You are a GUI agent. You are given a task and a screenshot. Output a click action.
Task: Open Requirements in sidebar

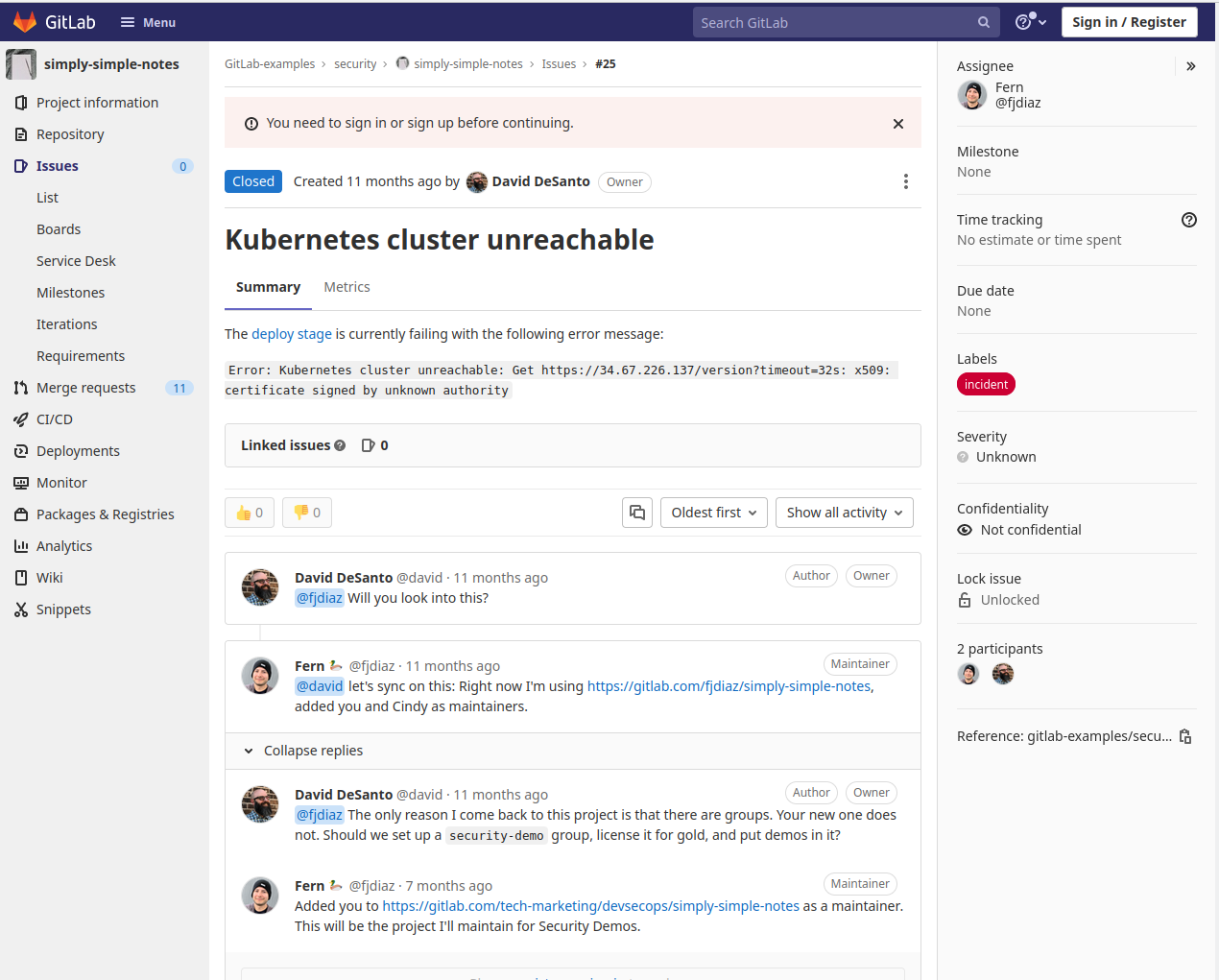point(81,356)
